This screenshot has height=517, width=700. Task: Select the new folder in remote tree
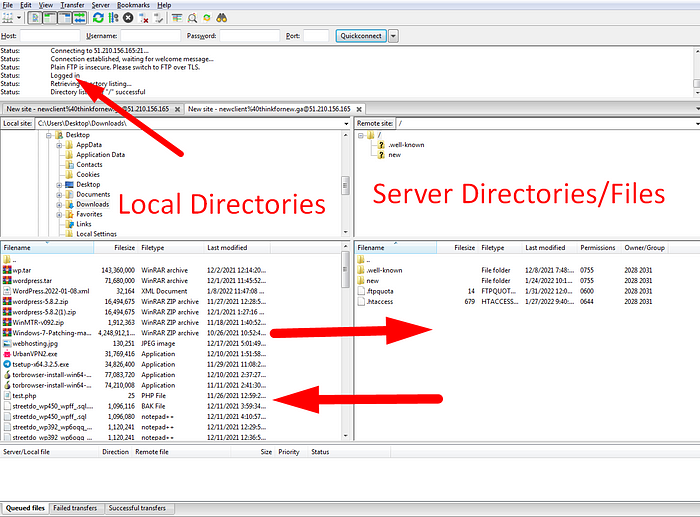(x=394, y=155)
